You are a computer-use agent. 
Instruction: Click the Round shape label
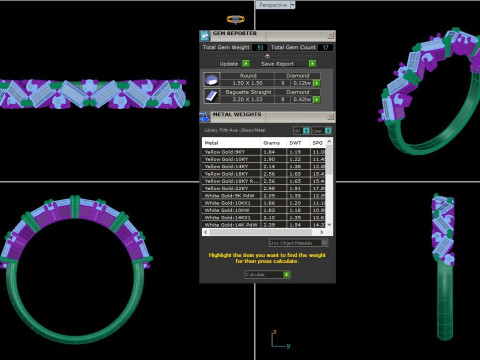point(248,76)
